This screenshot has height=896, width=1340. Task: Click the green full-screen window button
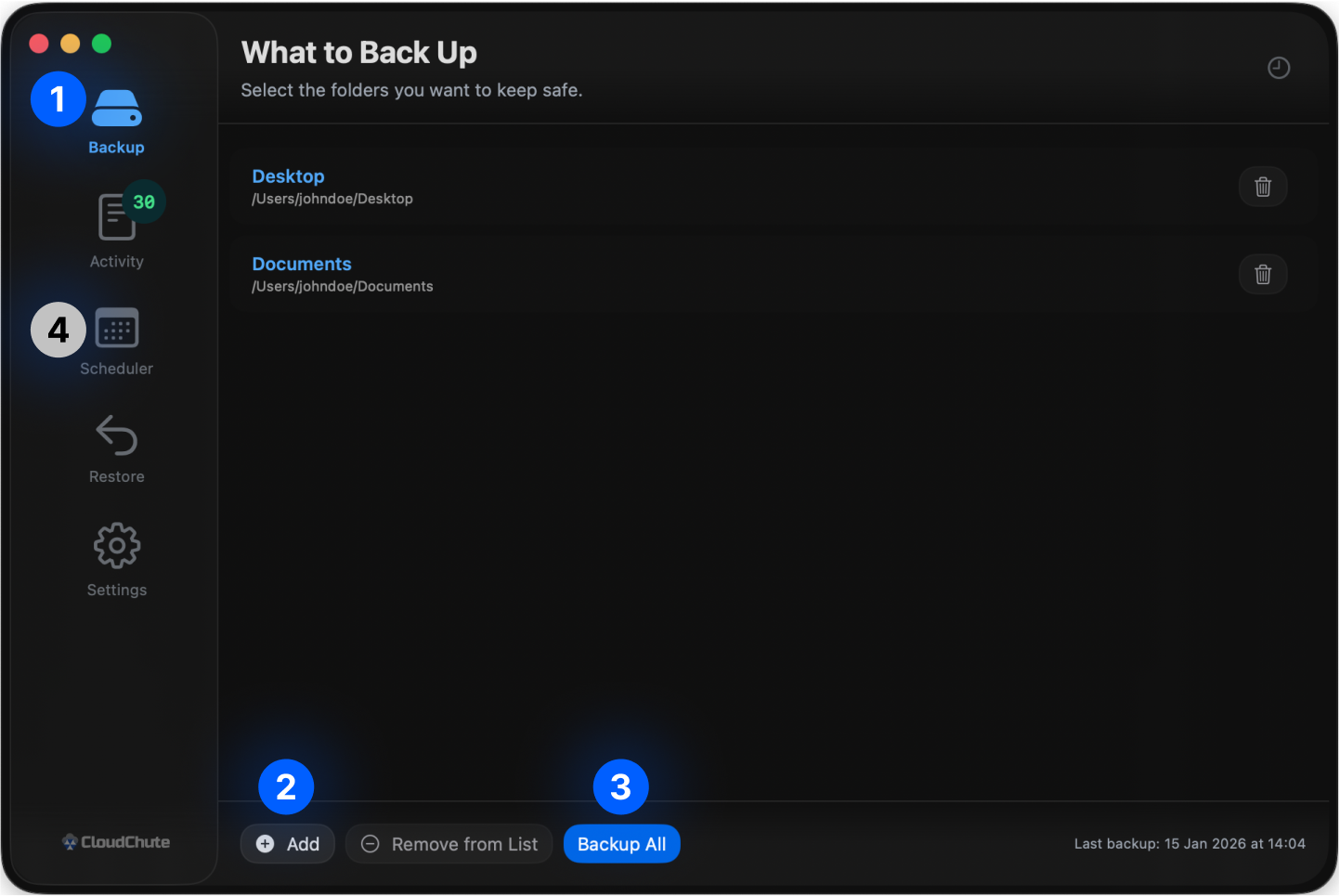[x=102, y=44]
